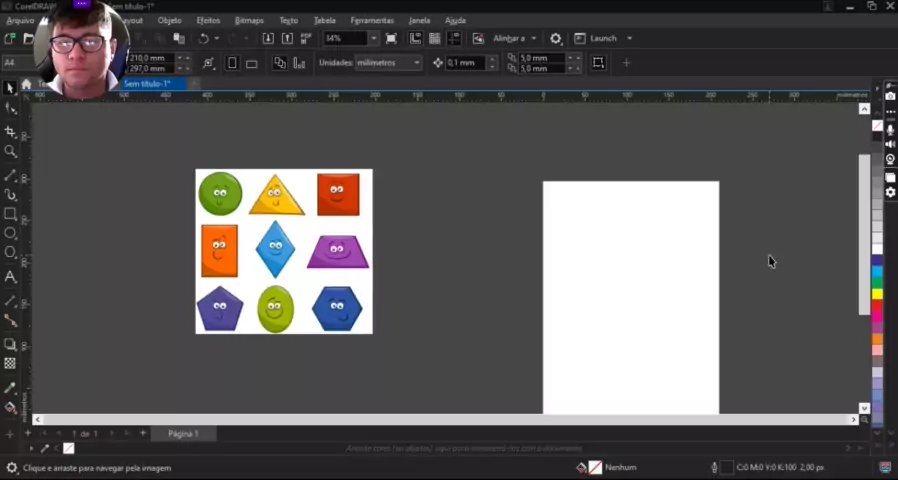Pick the yellow swatch in color palette
Image resolution: width=898 pixels, height=480 pixels.
pyautogui.click(x=877, y=294)
